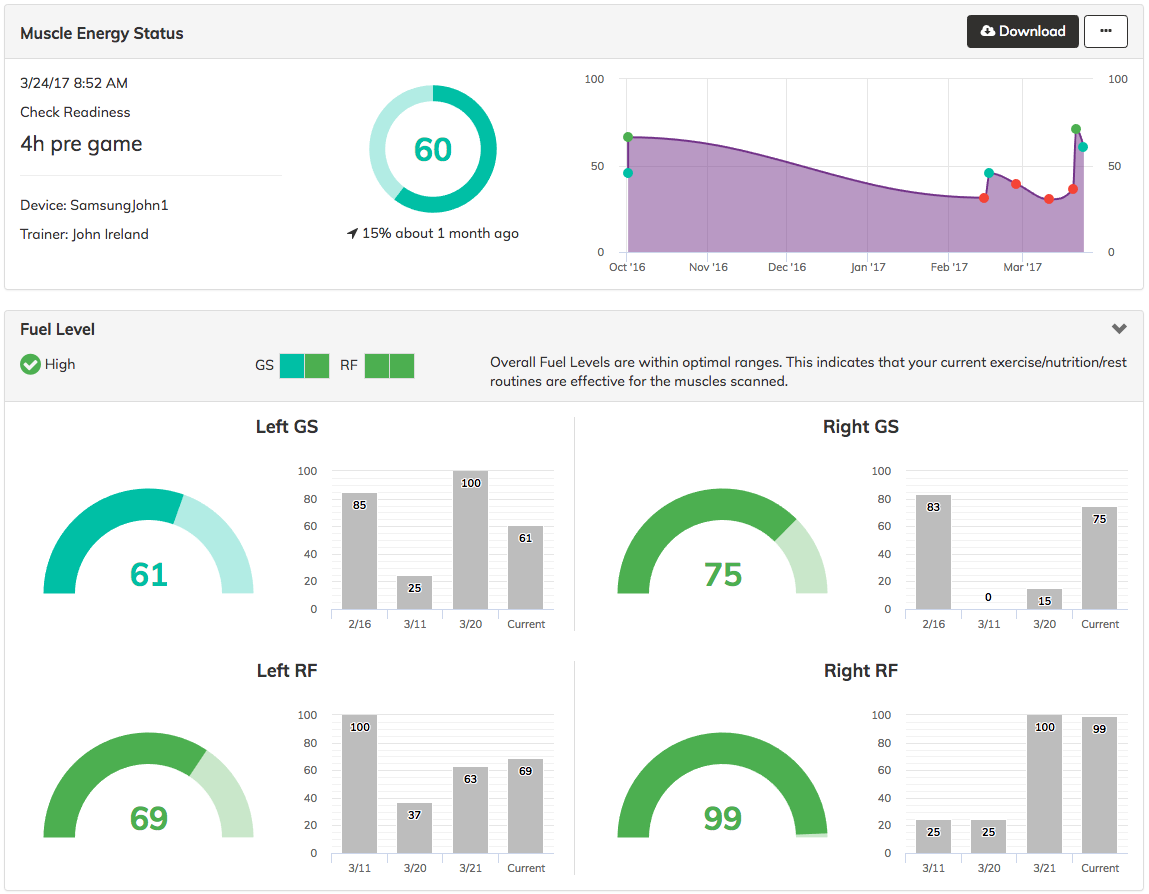The width and height of the screenshot is (1149, 894).
Task: Click the green High status check icon
Action: click(30, 364)
